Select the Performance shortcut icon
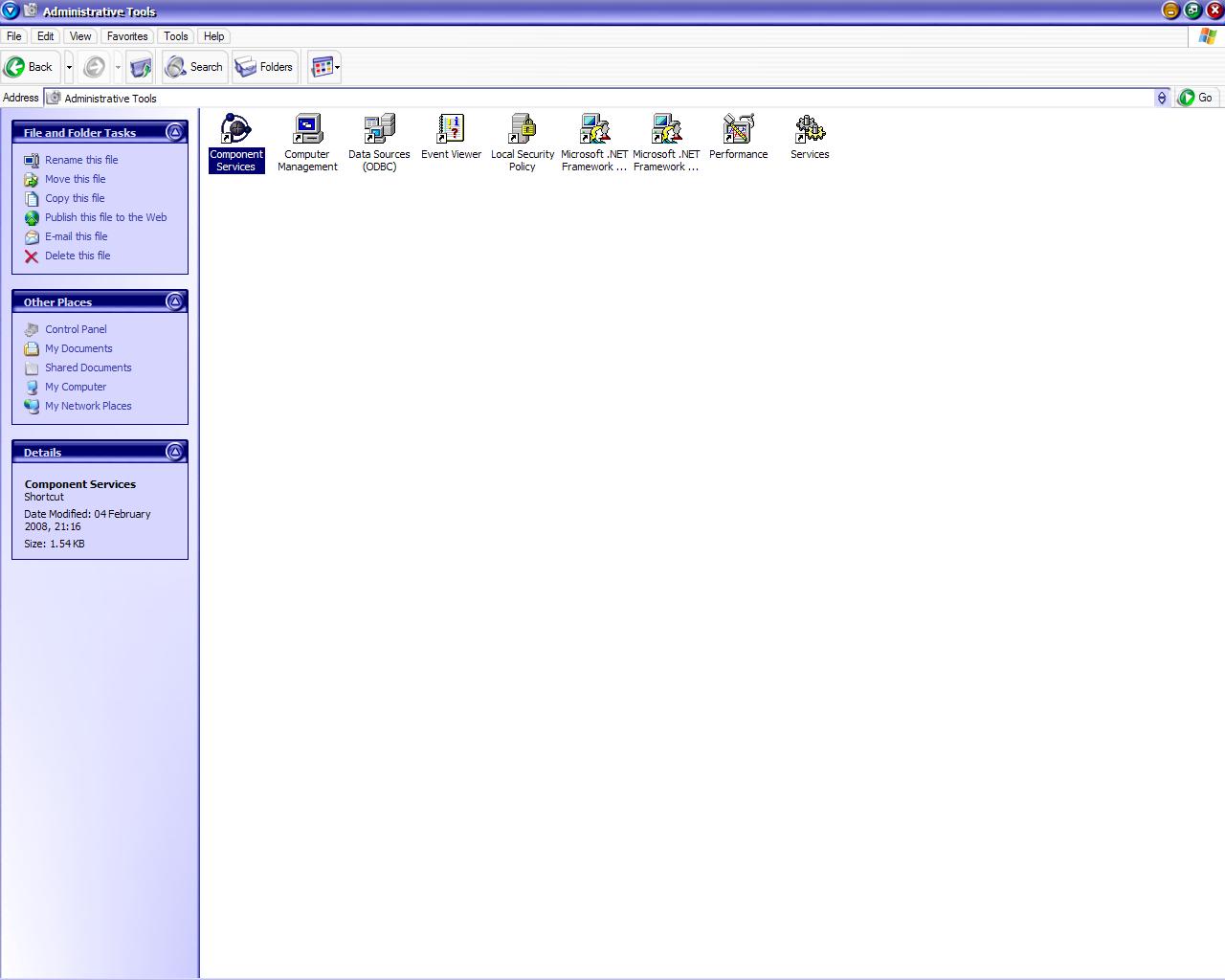 pyautogui.click(x=738, y=128)
